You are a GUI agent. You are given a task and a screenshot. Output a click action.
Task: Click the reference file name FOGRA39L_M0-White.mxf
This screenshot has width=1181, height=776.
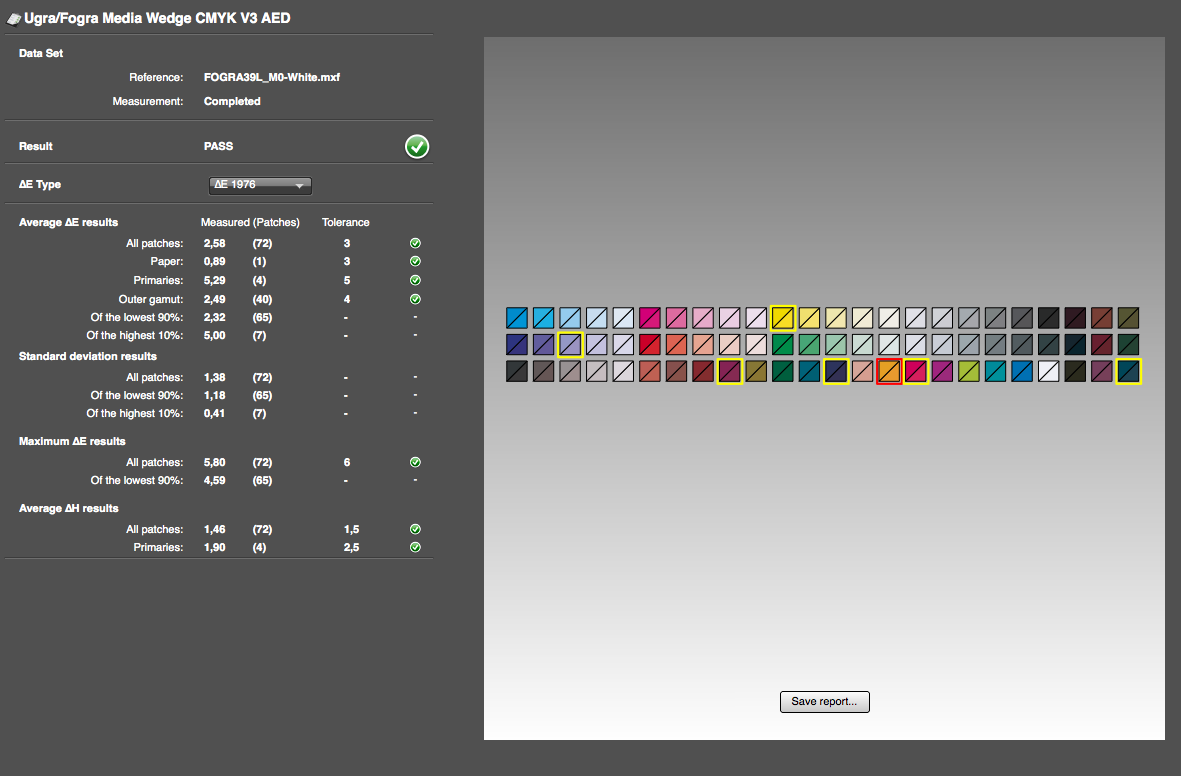[272, 77]
